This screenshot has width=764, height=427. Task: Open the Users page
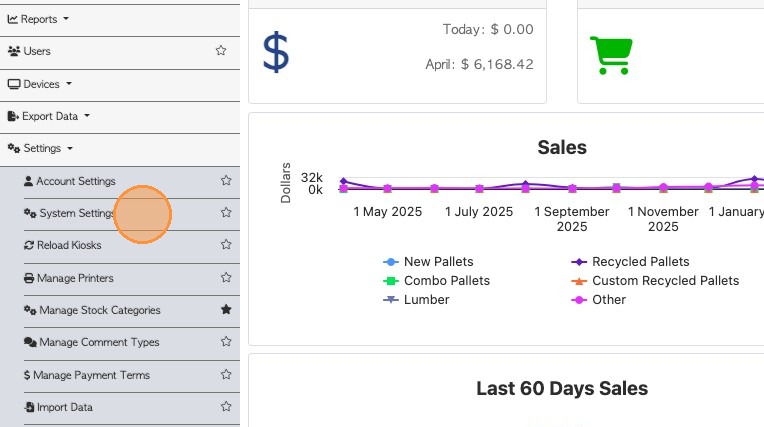(x=36, y=51)
